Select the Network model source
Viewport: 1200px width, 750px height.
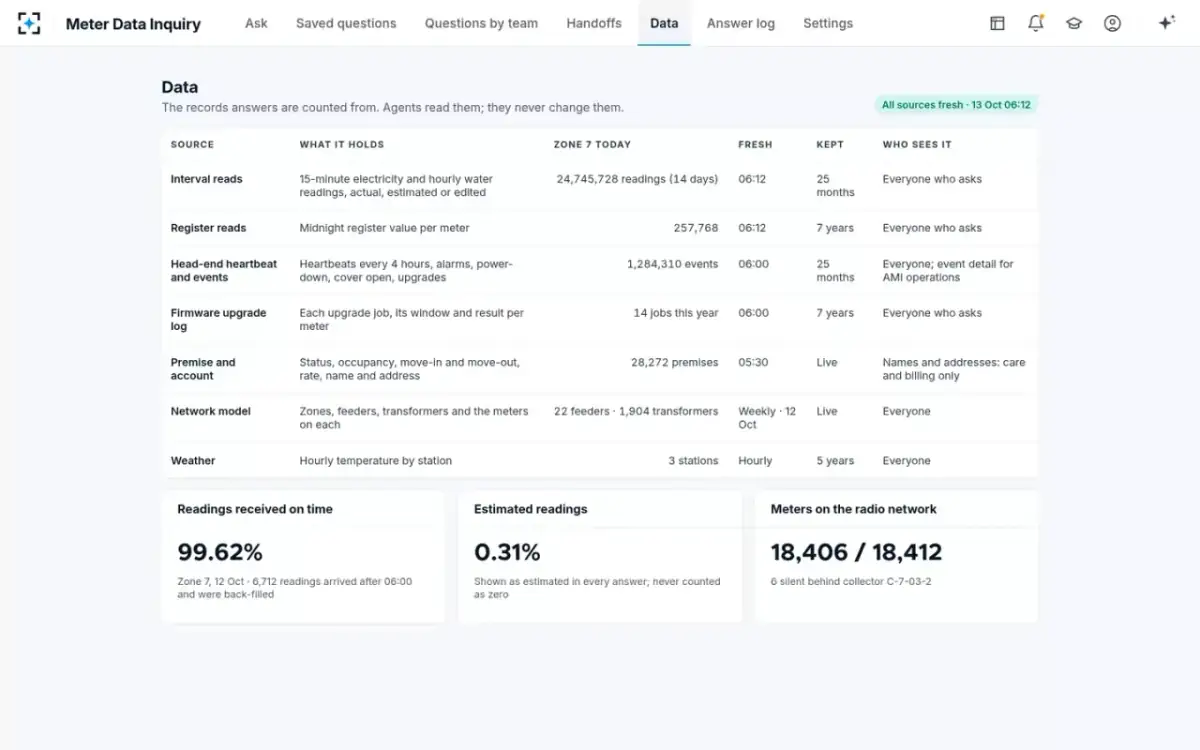pyautogui.click(x=600, y=418)
